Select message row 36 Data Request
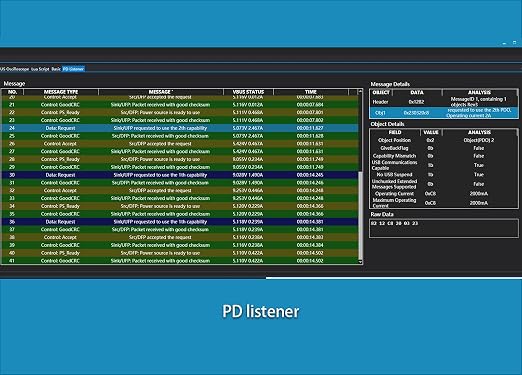522x375 pixels. pyautogui.click(x=180, y=222)
